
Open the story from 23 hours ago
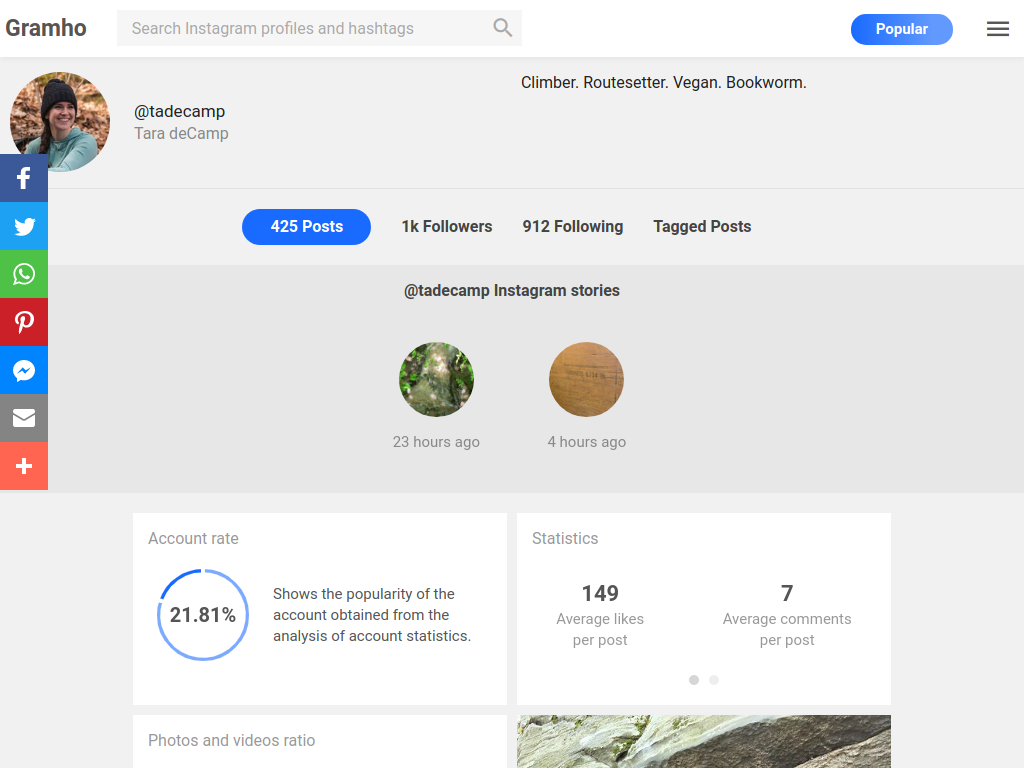436,380
